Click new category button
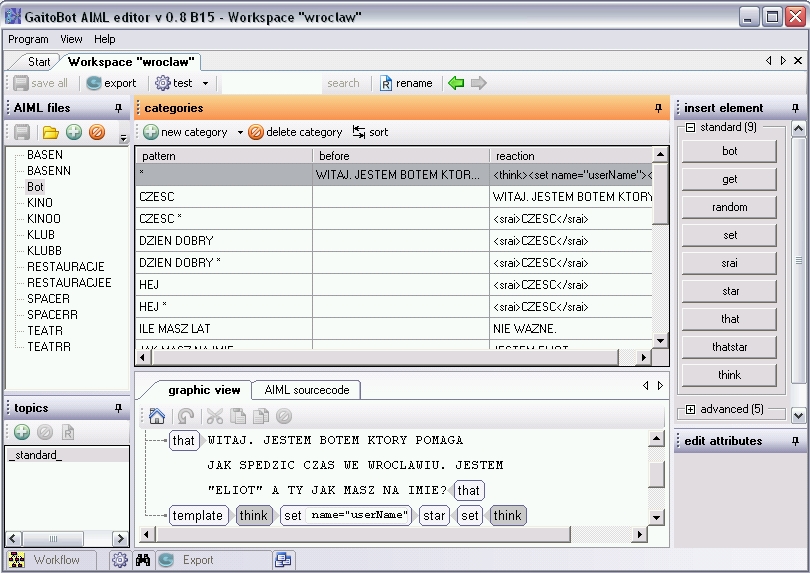810x573 pixels. (x=185, y=132)
